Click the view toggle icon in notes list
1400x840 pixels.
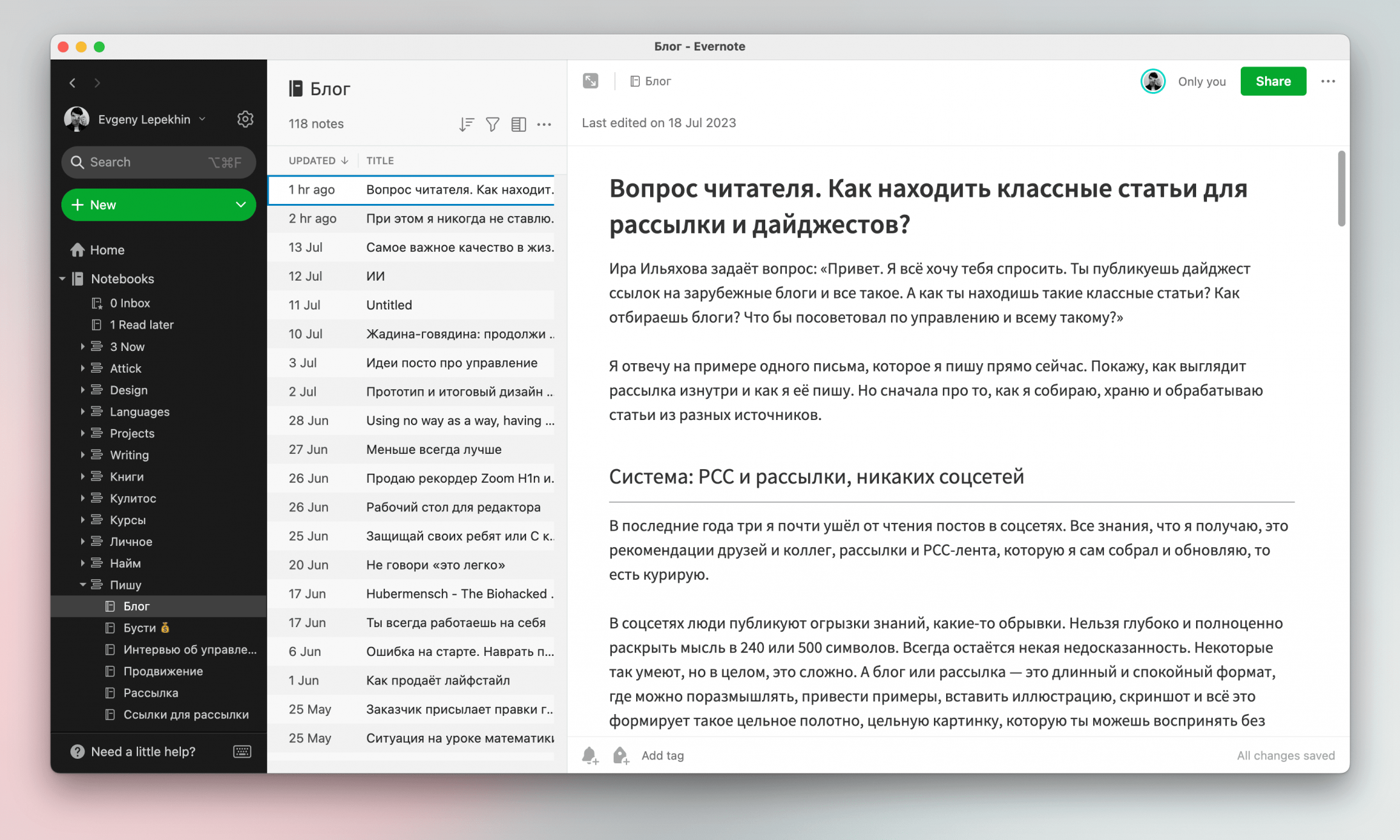[519, 125]
